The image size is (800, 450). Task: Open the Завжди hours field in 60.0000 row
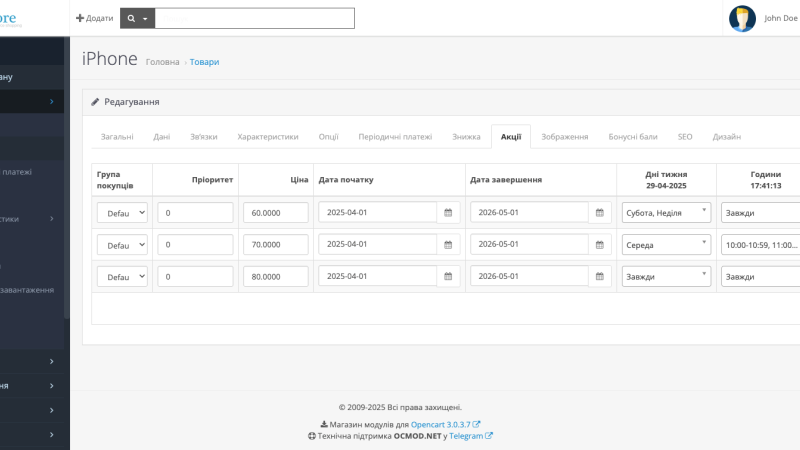click(x=760, y=213)
